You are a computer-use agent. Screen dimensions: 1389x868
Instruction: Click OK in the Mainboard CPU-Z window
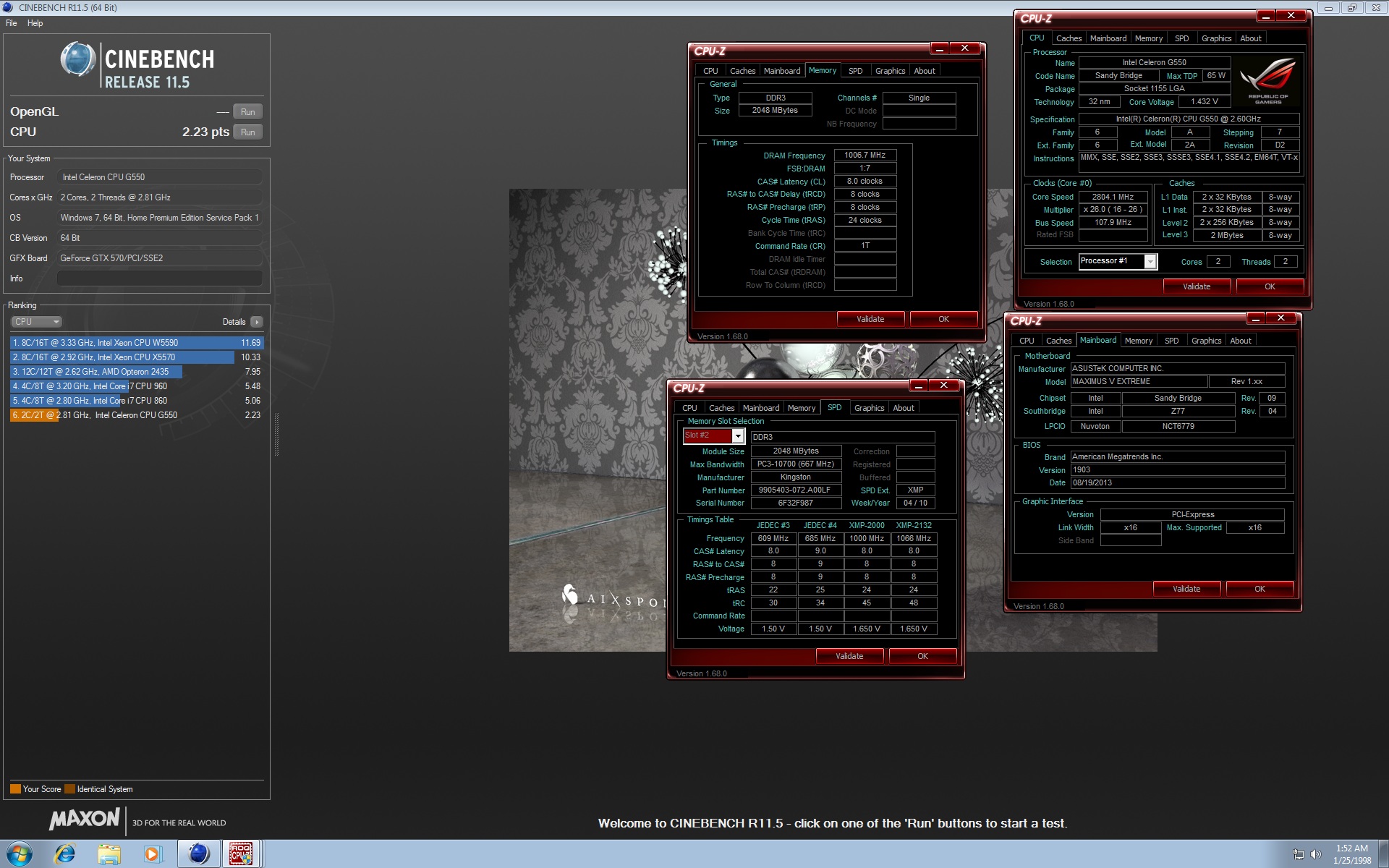click(x=1260, y=589)
